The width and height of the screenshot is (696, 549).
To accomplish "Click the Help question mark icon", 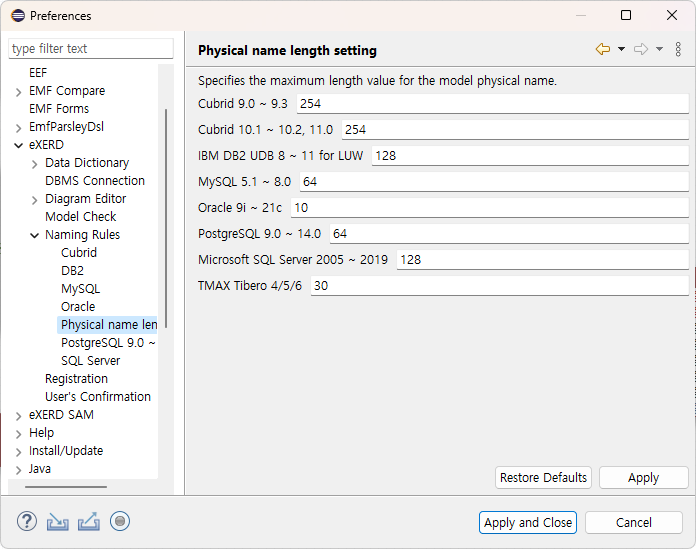I will (x=27, y=521).
